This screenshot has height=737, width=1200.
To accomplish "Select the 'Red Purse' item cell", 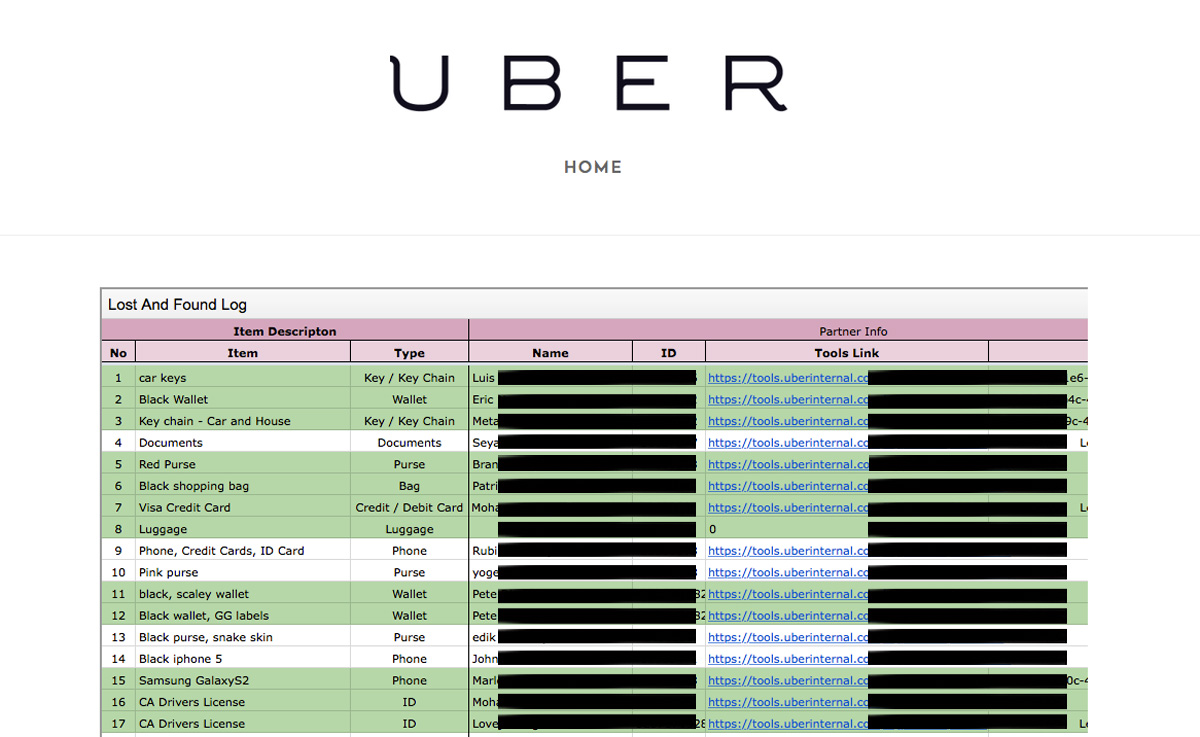I will [243, 465].
